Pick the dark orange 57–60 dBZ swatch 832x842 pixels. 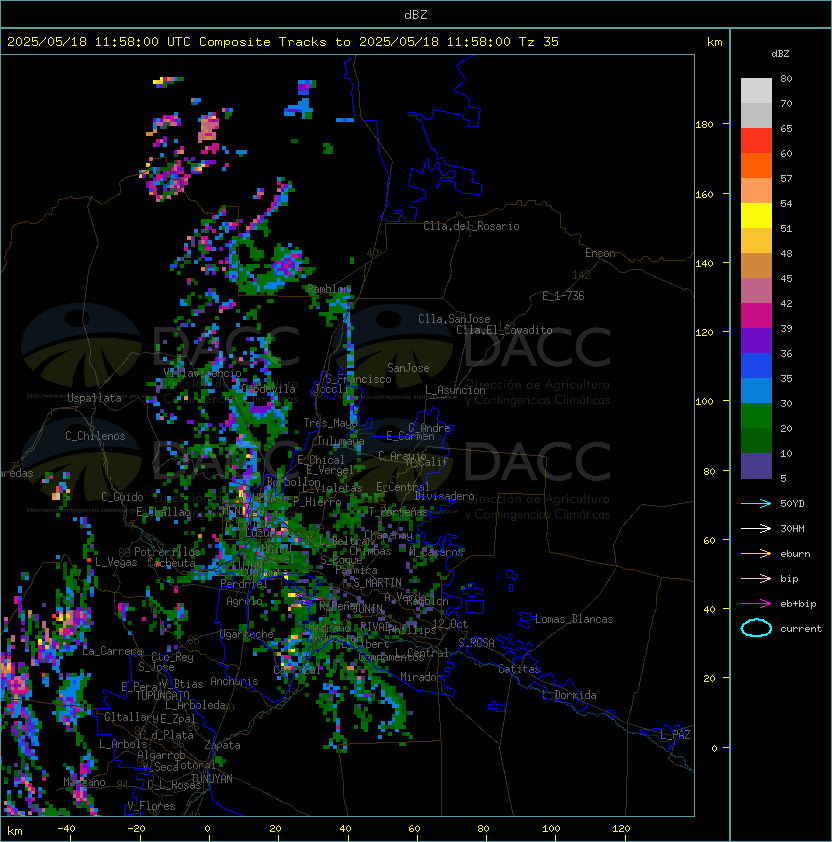tap(756, 165)
